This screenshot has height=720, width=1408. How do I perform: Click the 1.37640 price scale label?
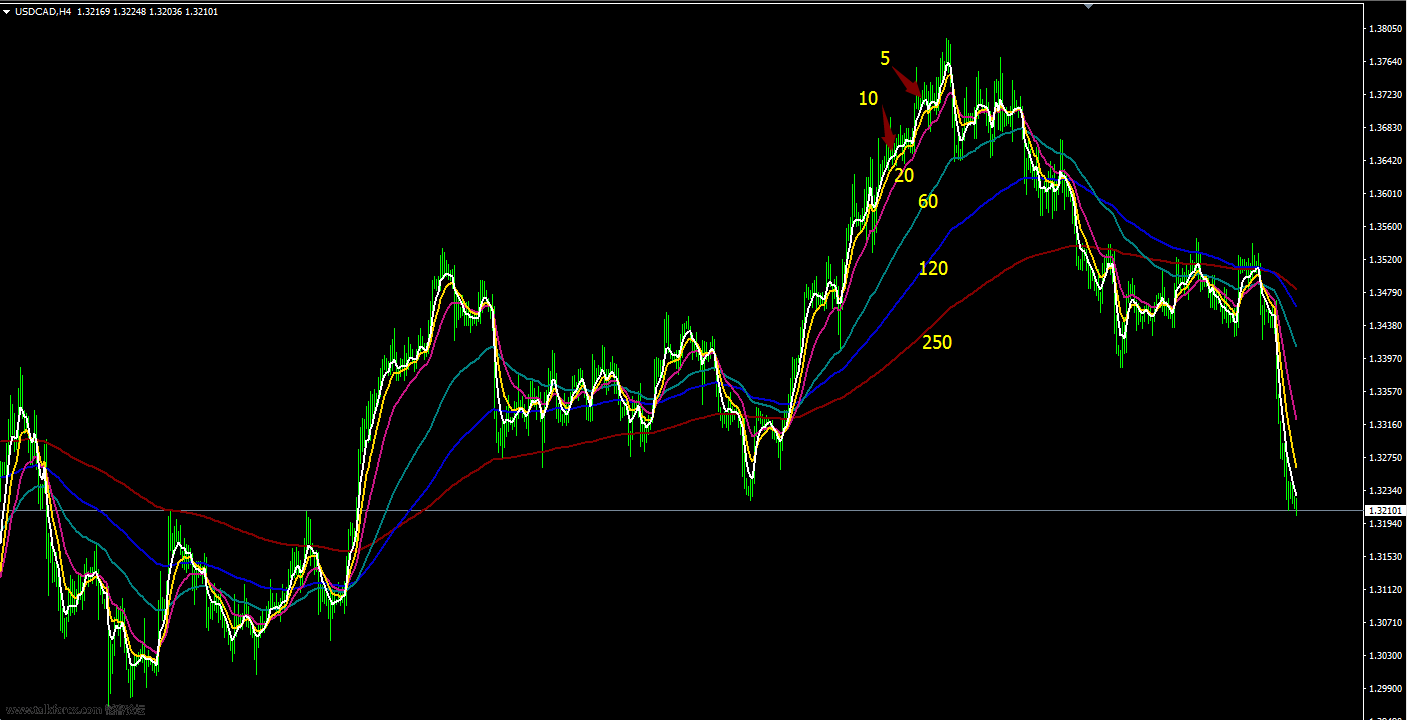coord(1386,62)
